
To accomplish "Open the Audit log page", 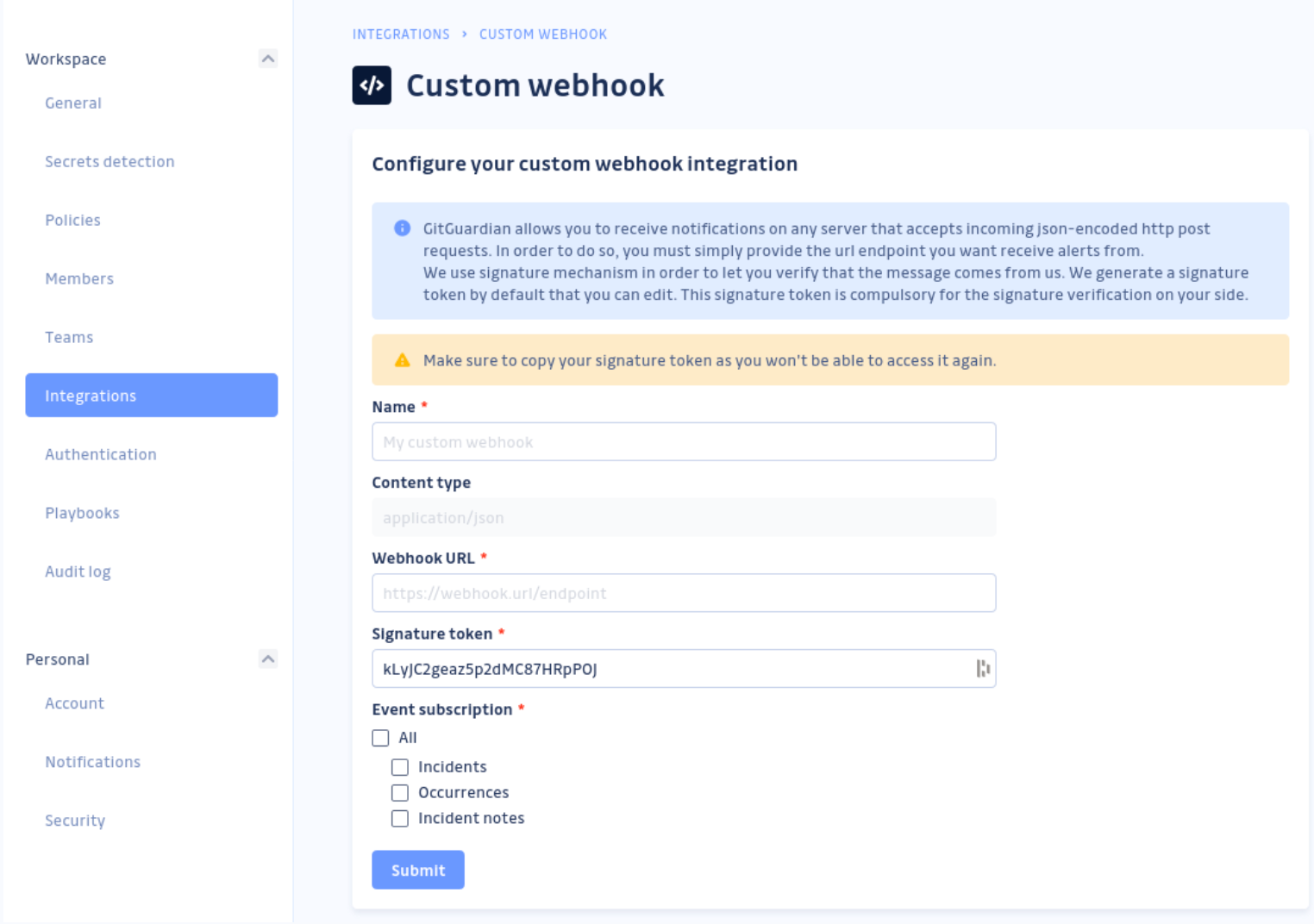I will coord(78,571).
